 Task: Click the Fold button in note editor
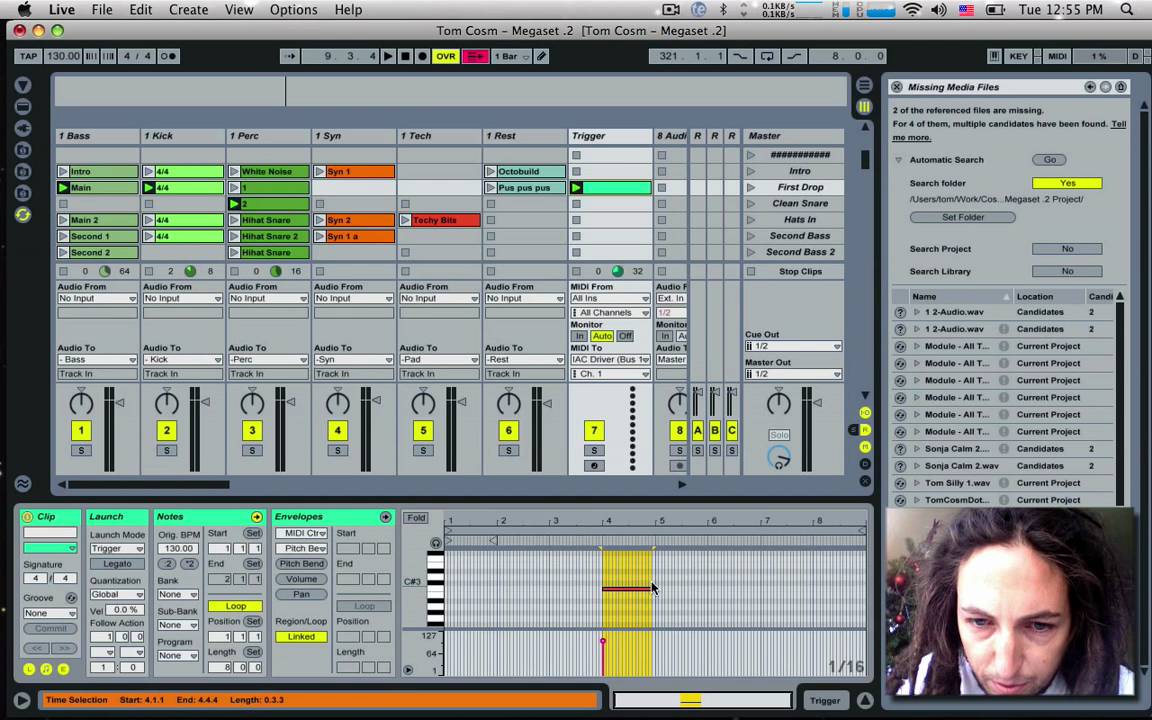(x=416, y=518)
